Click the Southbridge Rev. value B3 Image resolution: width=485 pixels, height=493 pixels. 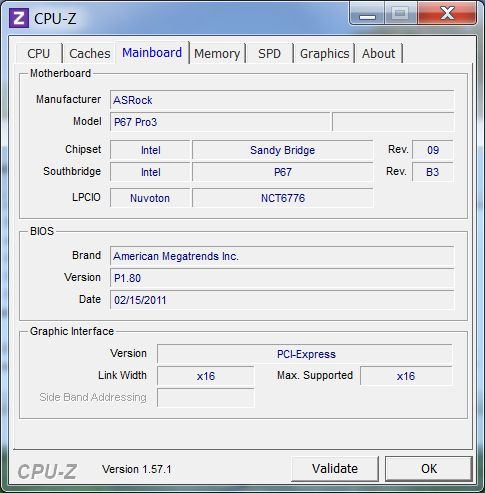tap(433, 172)
